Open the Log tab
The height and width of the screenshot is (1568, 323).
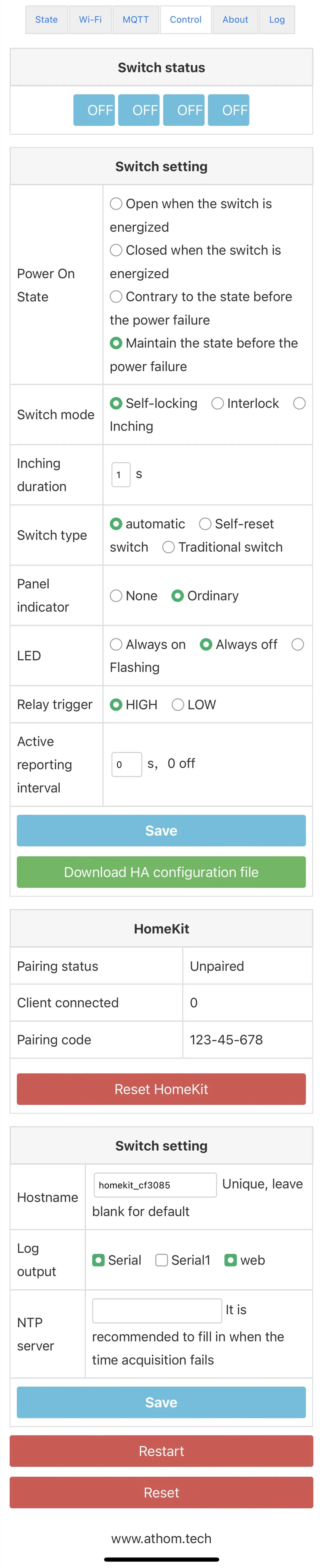(277, 19)
